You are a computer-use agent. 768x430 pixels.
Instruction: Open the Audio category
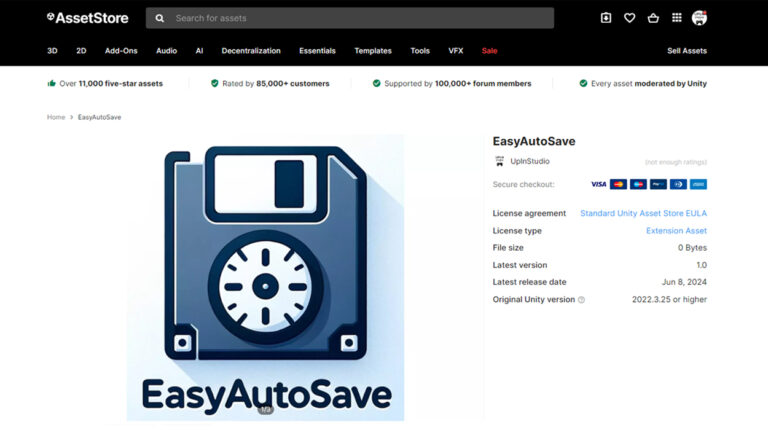click(167, 51)
